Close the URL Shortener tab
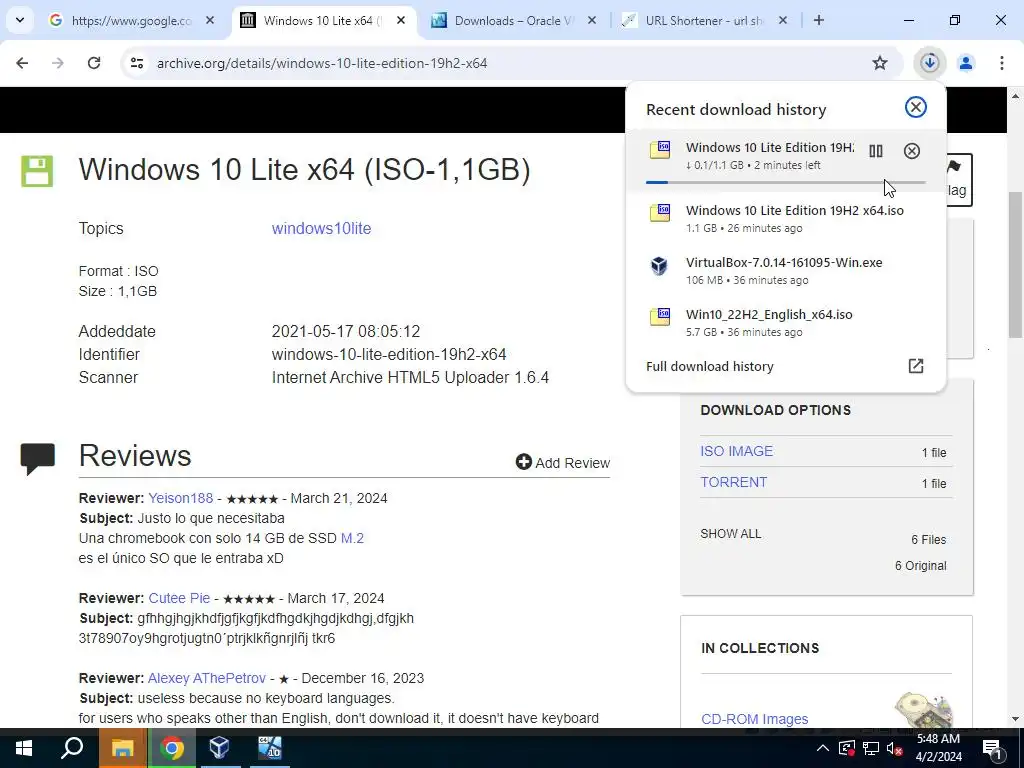The height and width of the screenshot is (768, 1024). tap(783, 20)
